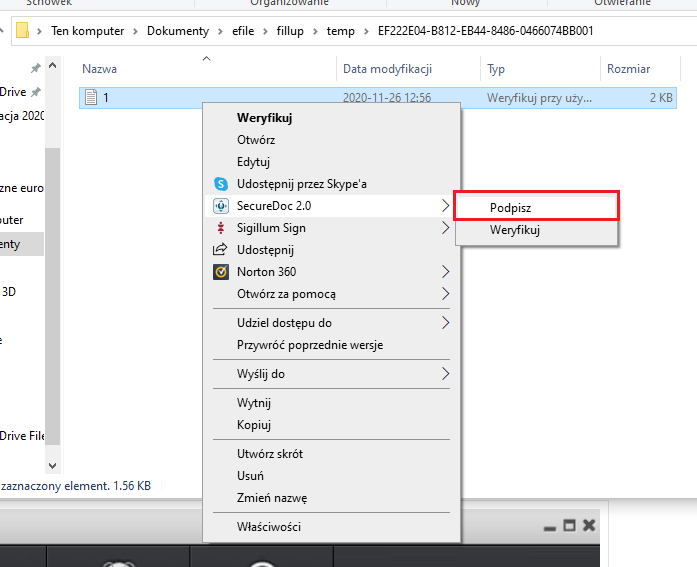Click the Norton 360 icon
697x567 pixels.
click(221, 272)
